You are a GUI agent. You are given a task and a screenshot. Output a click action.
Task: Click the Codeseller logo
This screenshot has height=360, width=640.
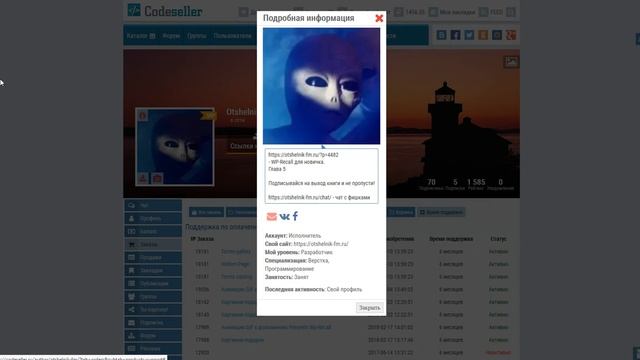(x=165, y=11)
